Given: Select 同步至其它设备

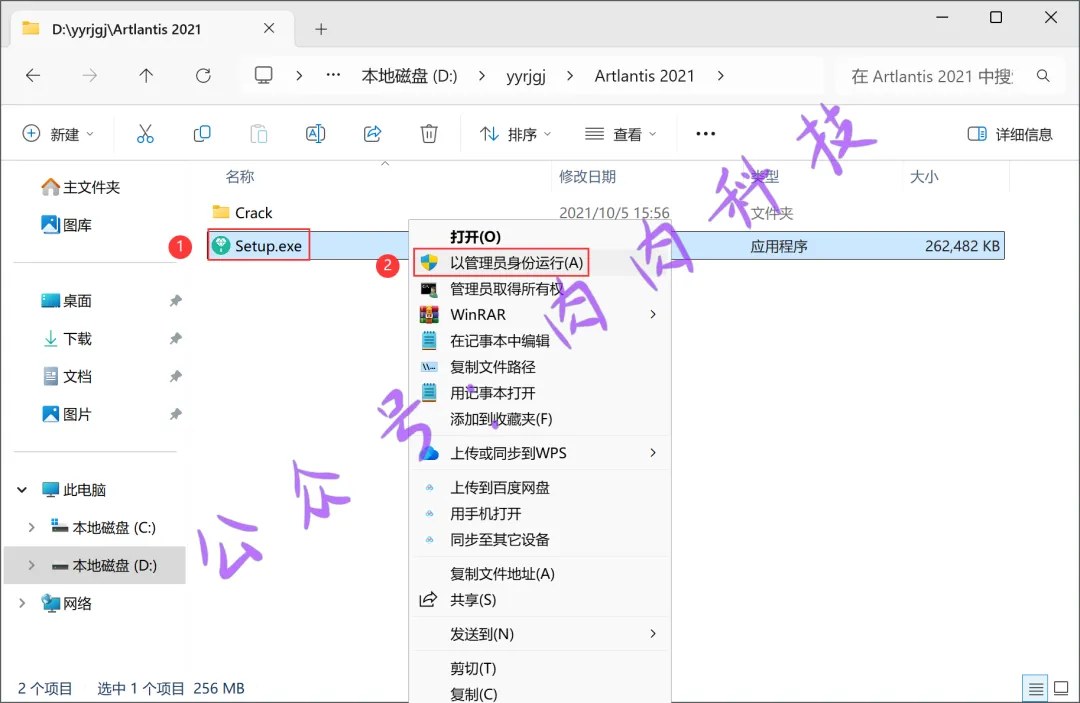Looking at the screenshot, I should (540, 540).
